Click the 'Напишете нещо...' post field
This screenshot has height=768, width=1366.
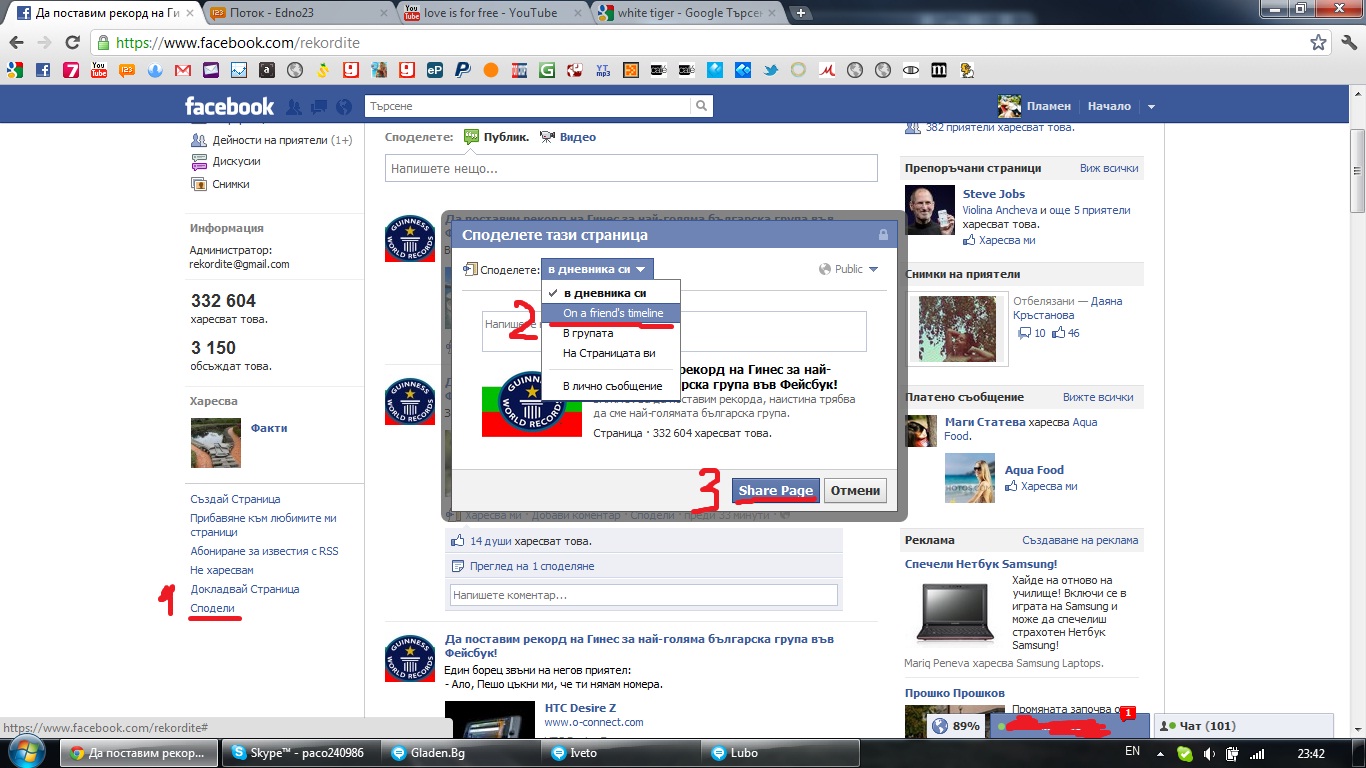(630, 169)
